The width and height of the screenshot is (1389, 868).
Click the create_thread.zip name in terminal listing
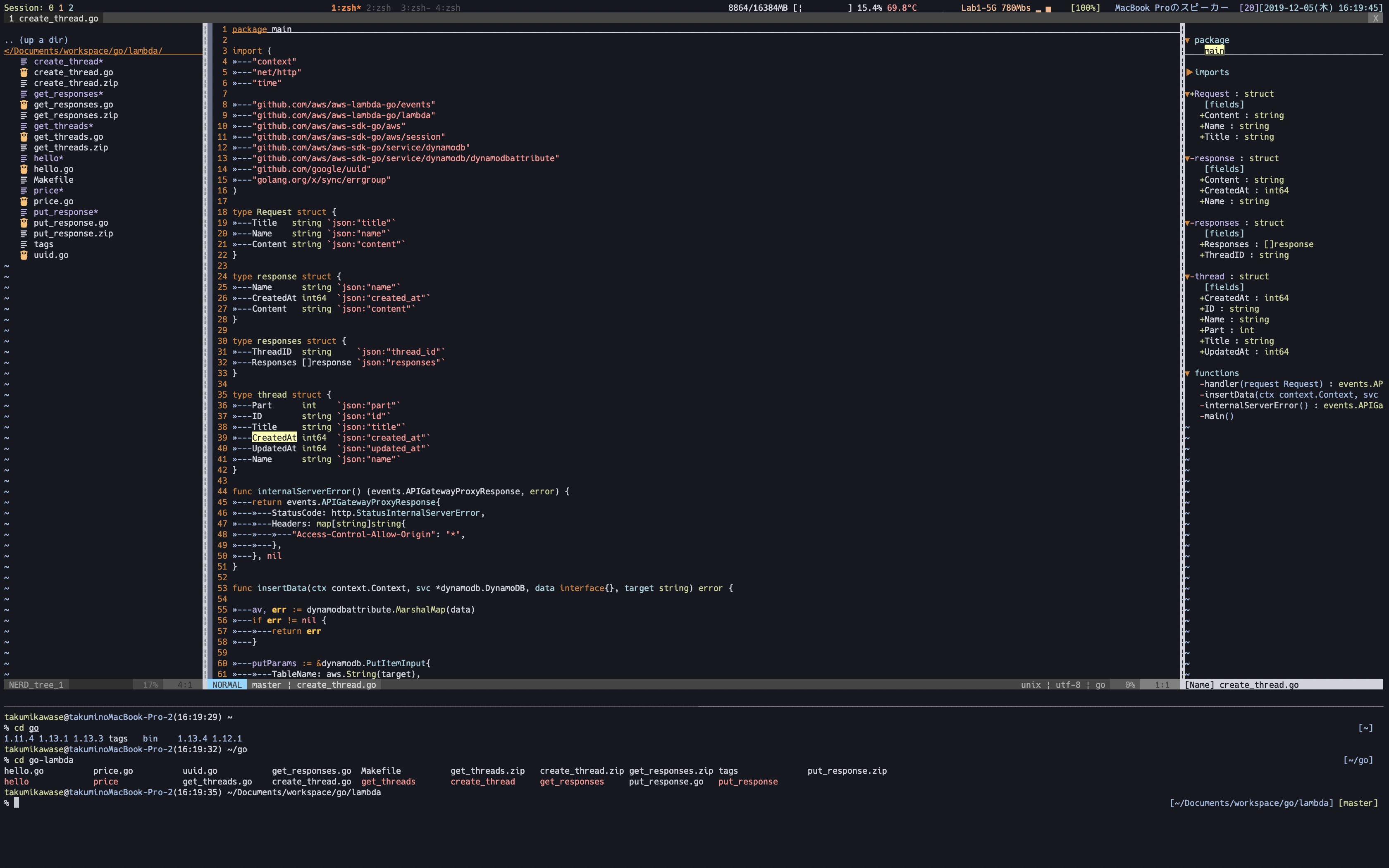[x=581, y=771]
